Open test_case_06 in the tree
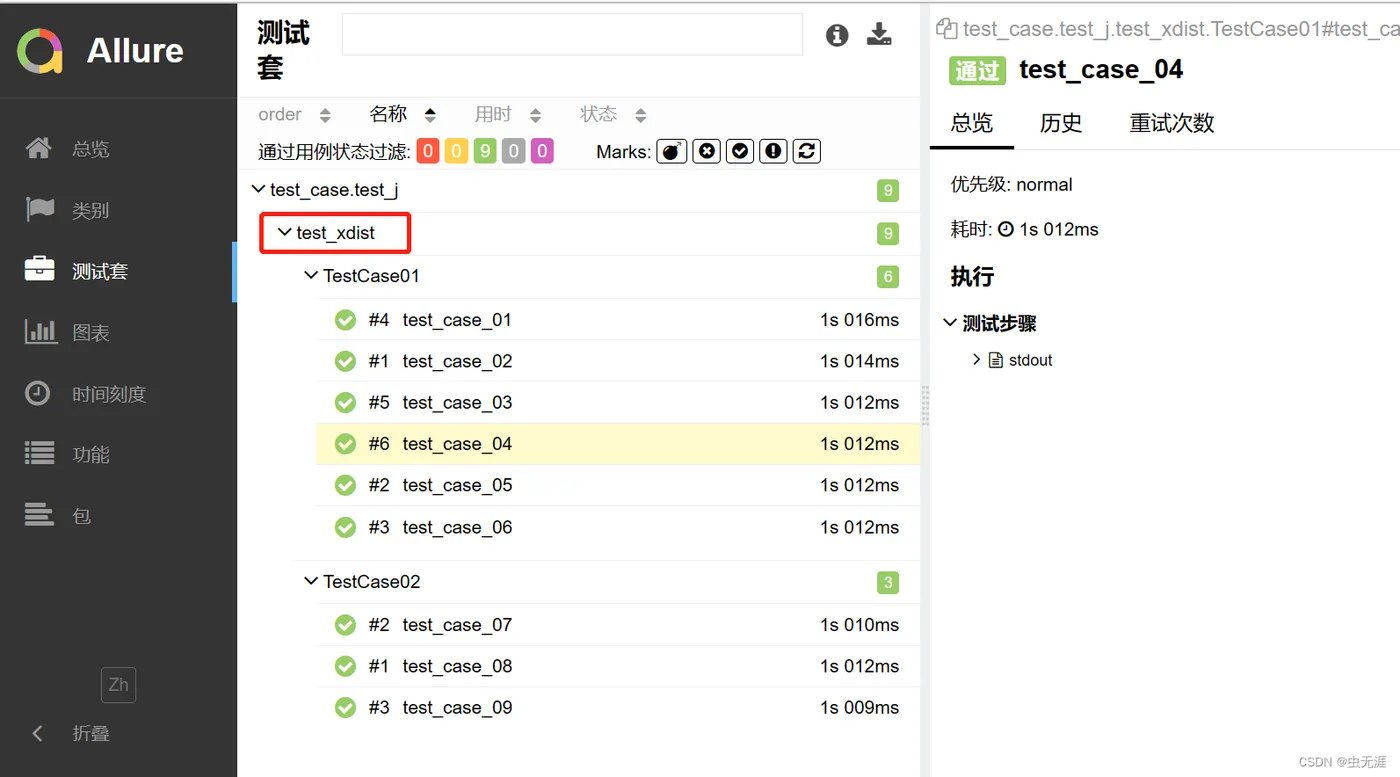 pyautogui.click(x=618, y=527)
